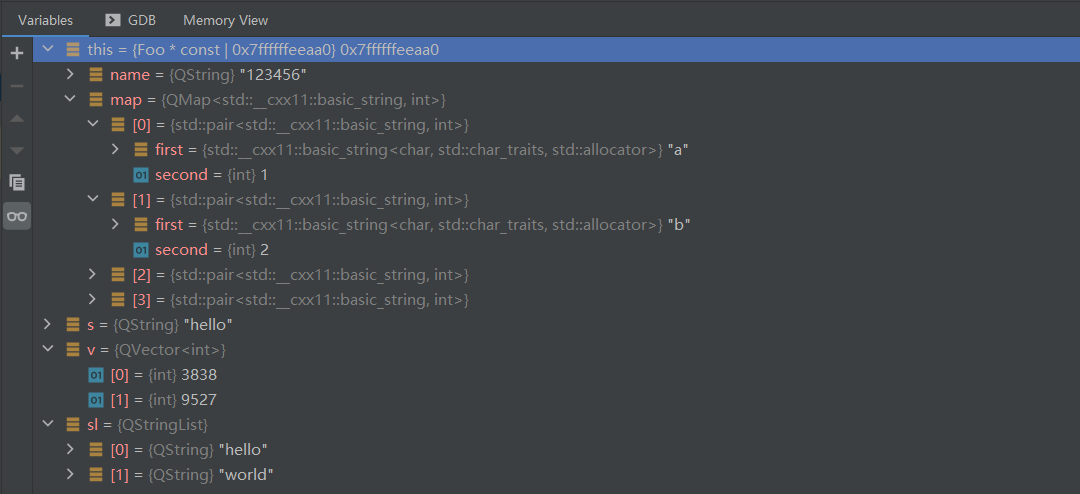
Task: Expand the name QString node
Action: (70, 74)
